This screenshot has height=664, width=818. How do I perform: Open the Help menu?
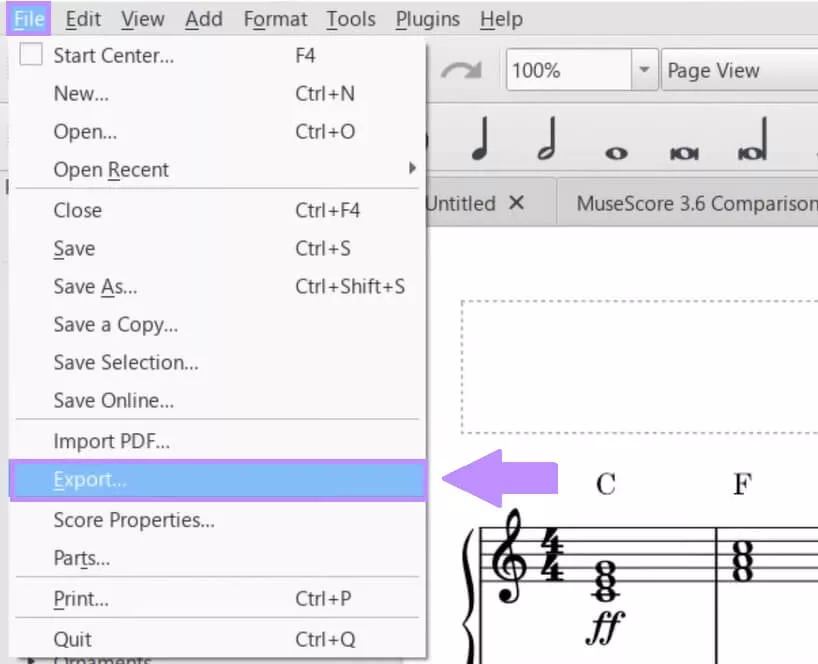[500, 18]
